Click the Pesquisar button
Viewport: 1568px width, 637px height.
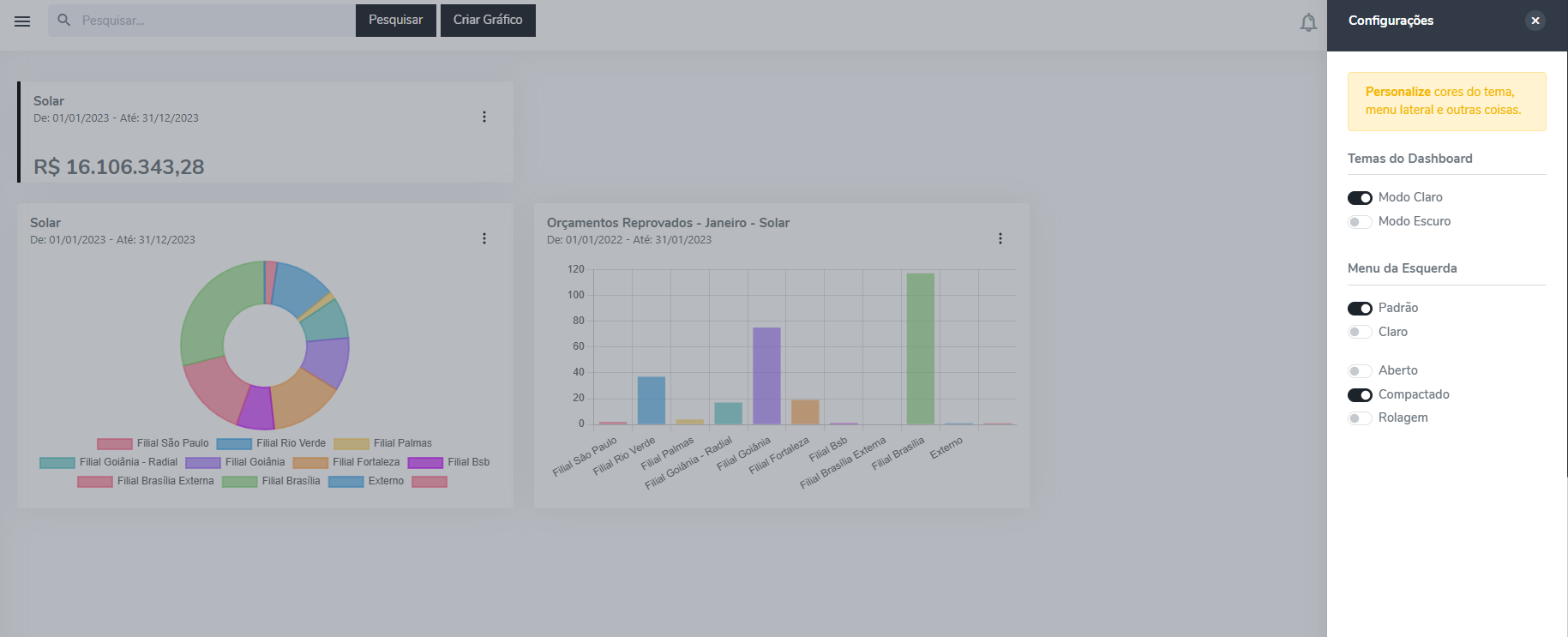pyautogui.click(x=395, y=20)
